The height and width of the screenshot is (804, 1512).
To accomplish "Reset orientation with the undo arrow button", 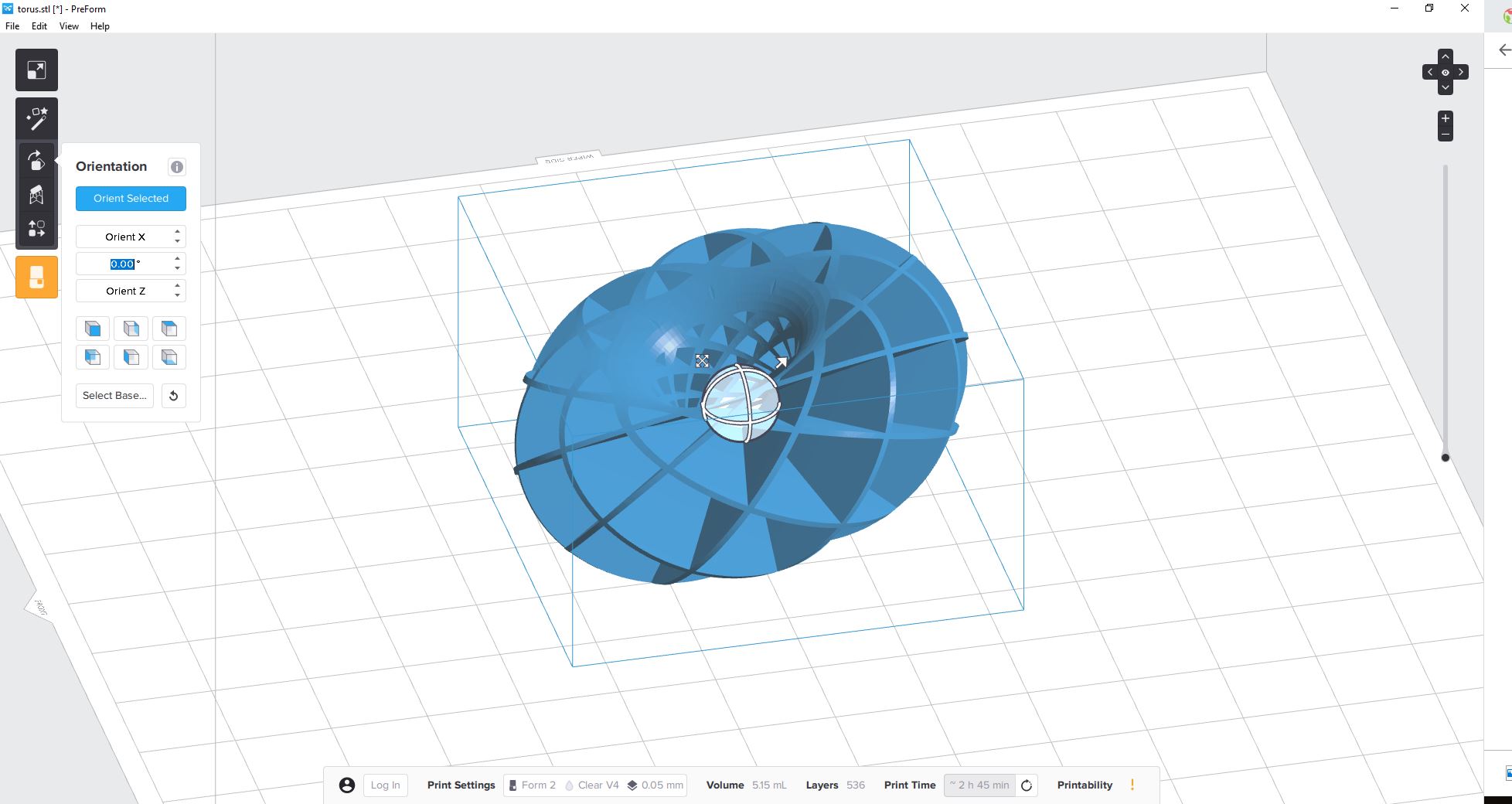I will coord(174,396).
